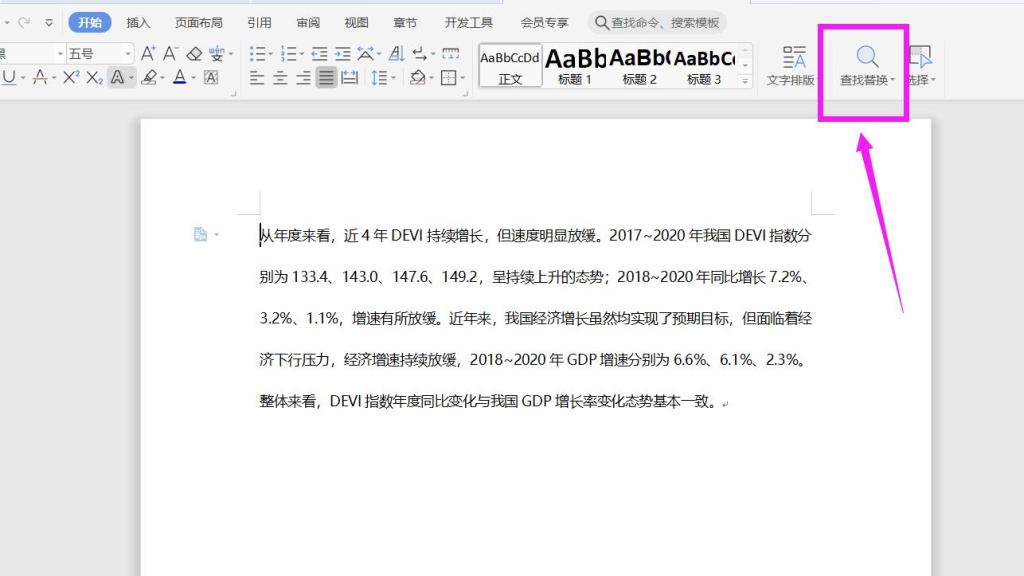Toggle strikethrough formatting
This screenshot has width=1024, height=576.
(40, 78)
